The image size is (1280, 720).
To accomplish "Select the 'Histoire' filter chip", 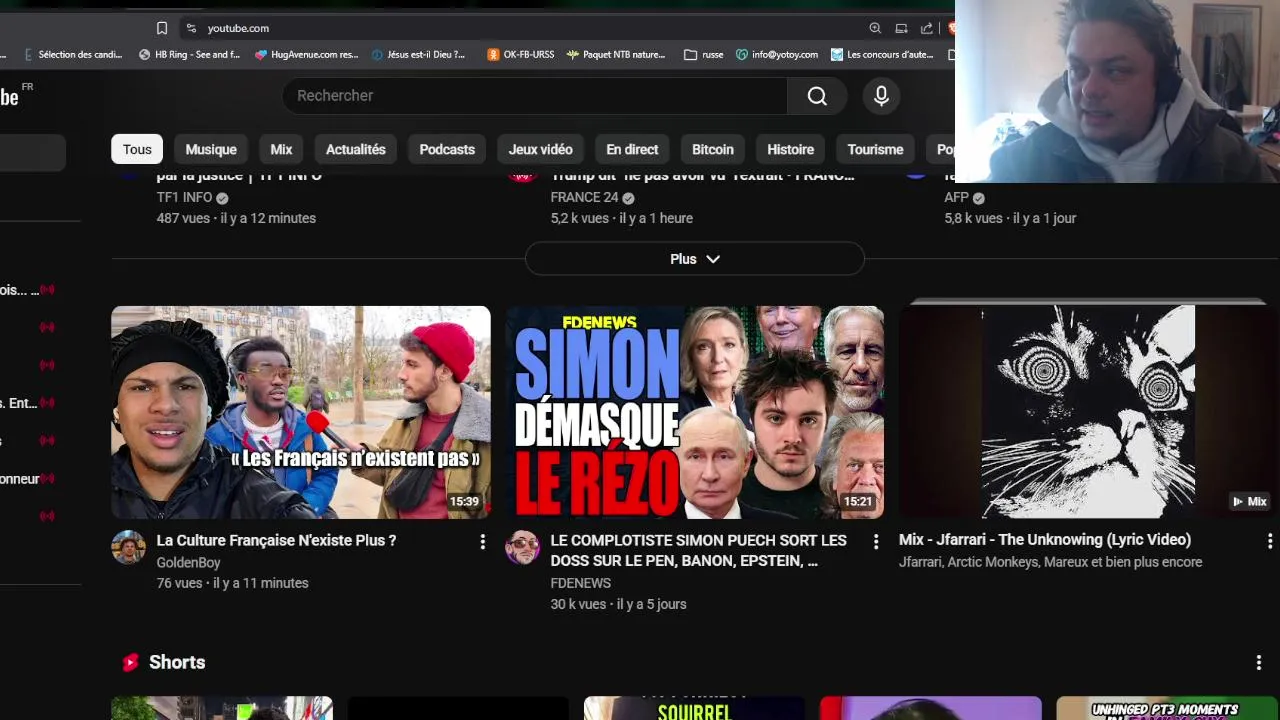I will coord(790,149).
